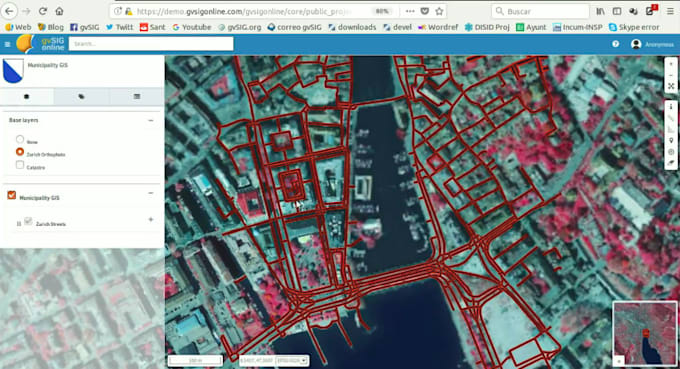This screenshot has width=680, height=369.
Task: Collapse the Base layers section
Action: pyautogui.click(x=150, y=120)
